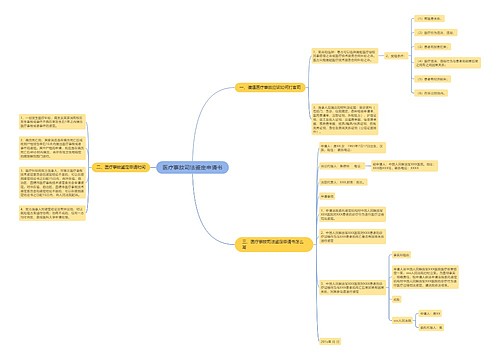Click the sub-item node labeled (6)

pyautogui.click(x=431, y=93)
